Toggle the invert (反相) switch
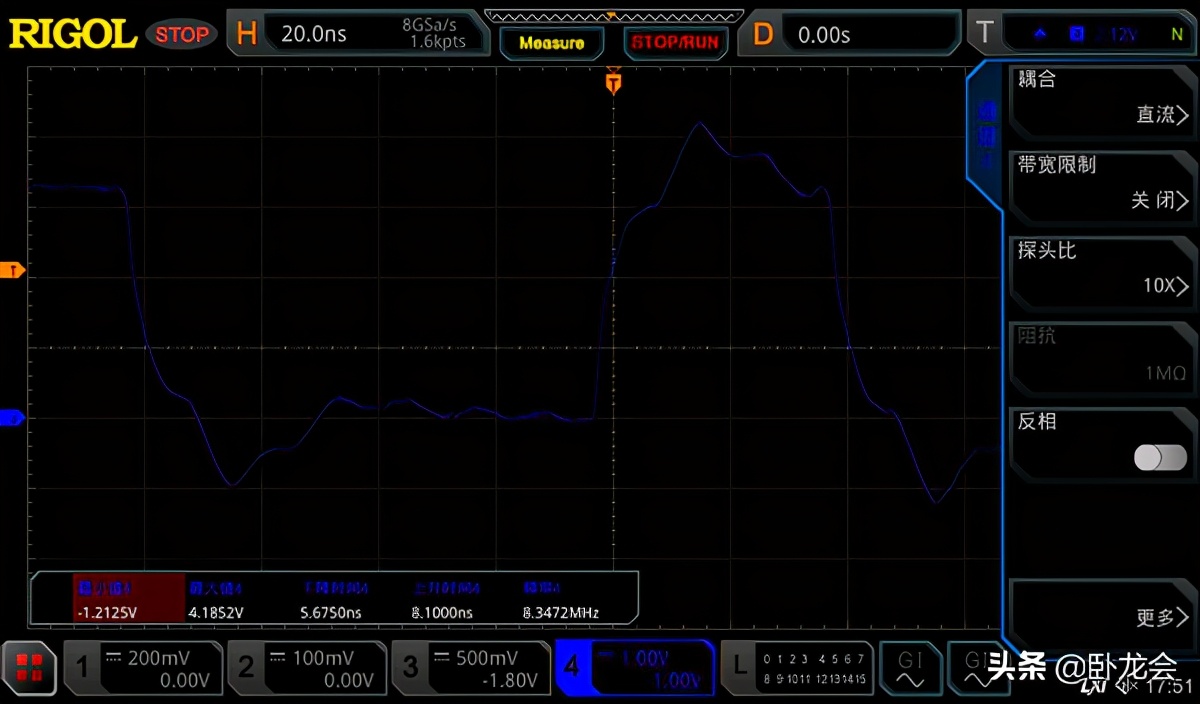1200x704 pixels. click(x=1160, y=457)
